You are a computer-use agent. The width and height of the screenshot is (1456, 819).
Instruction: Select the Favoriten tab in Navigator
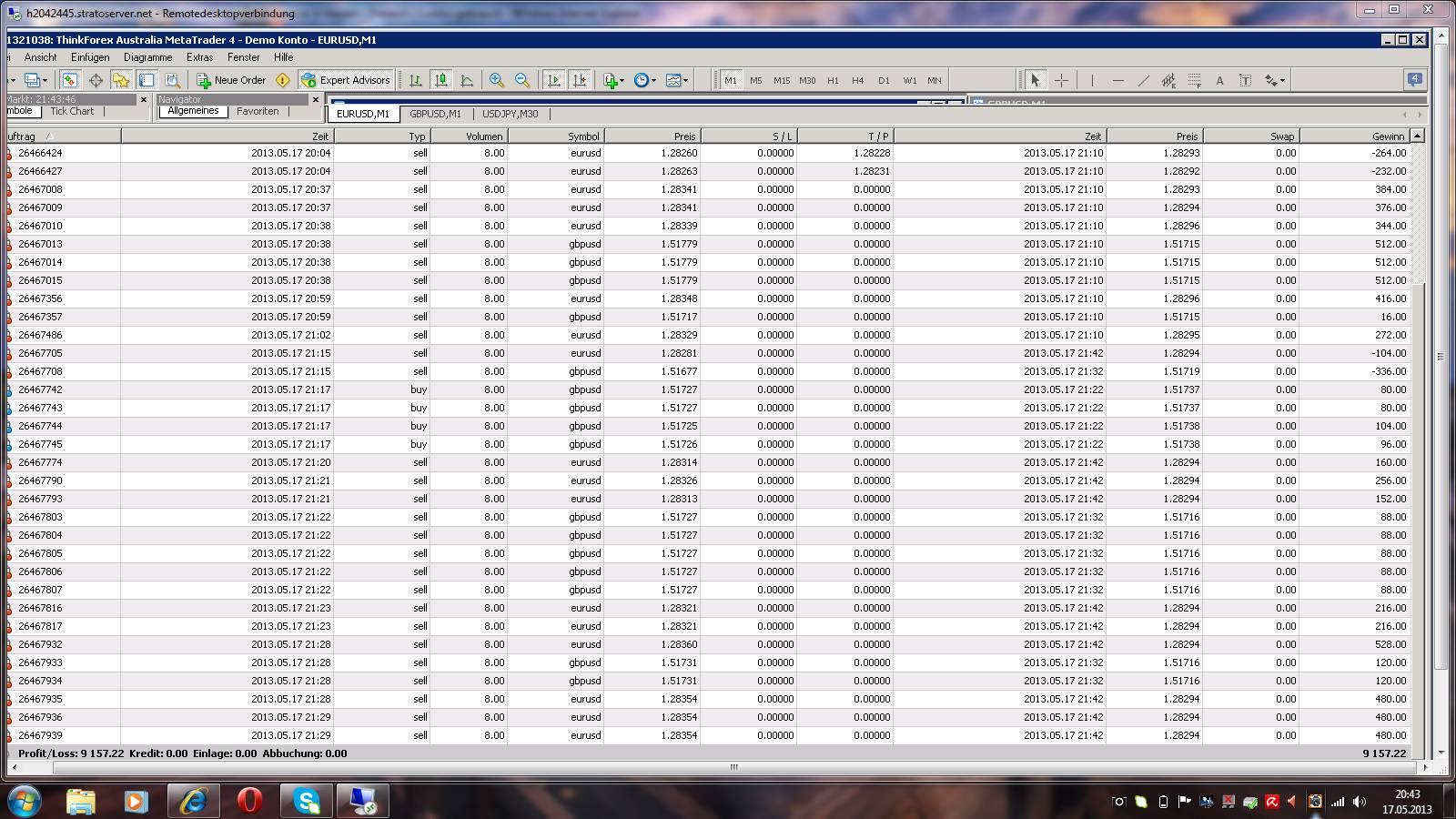coord(258,111)
